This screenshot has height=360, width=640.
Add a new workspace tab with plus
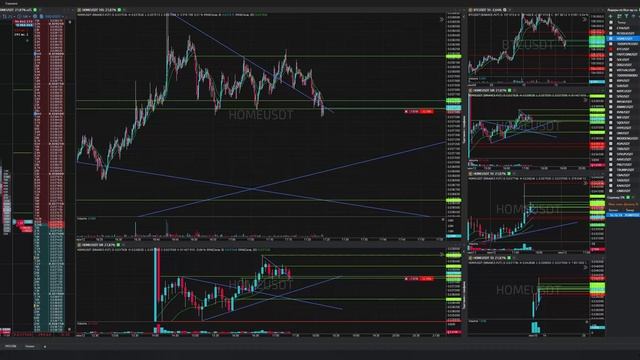pos(44,347)
